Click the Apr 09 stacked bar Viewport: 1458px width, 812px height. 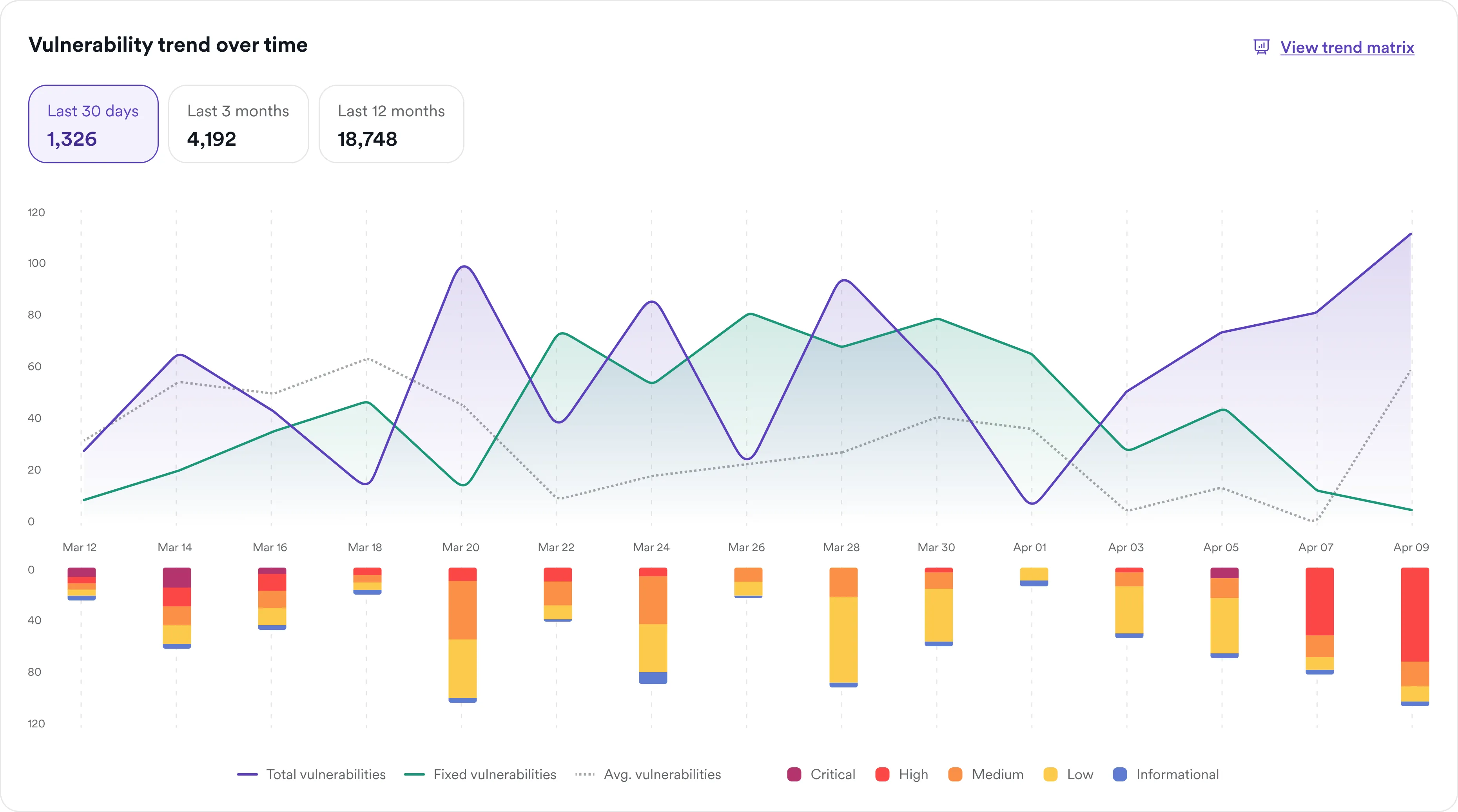pyautogui.click(x=1414, y=637)
